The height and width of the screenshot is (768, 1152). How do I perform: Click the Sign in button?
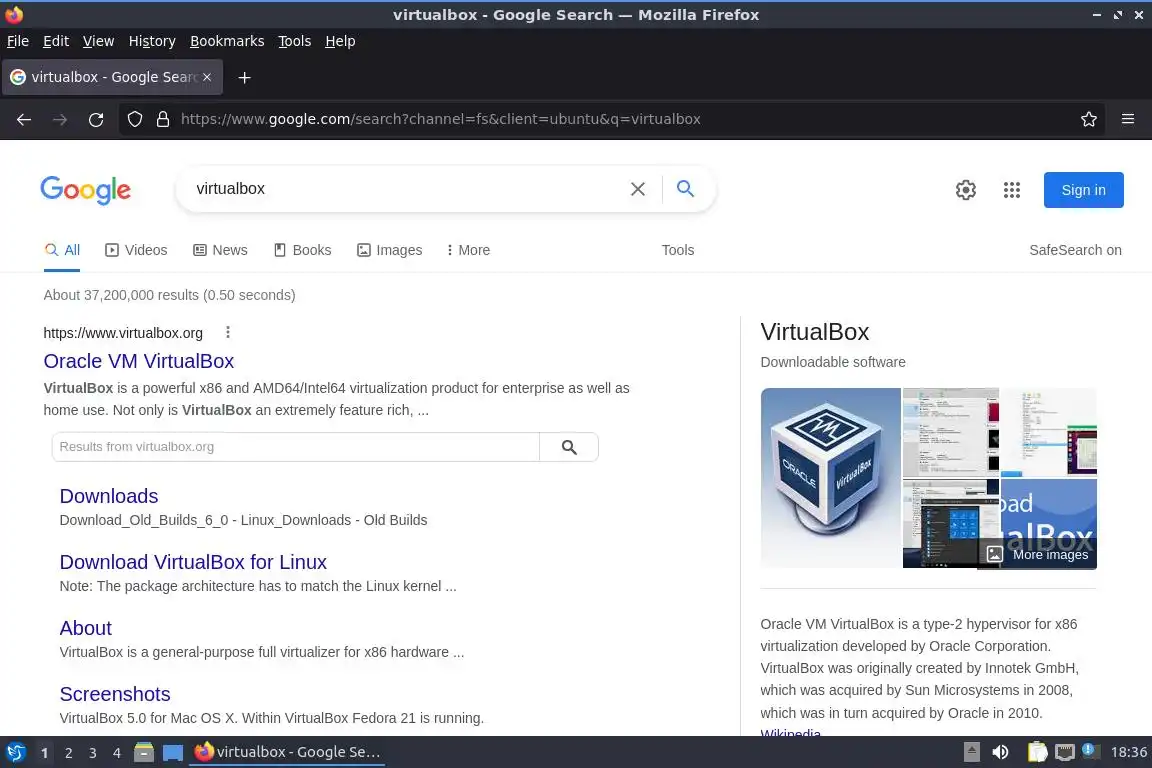coord(1083,190)
